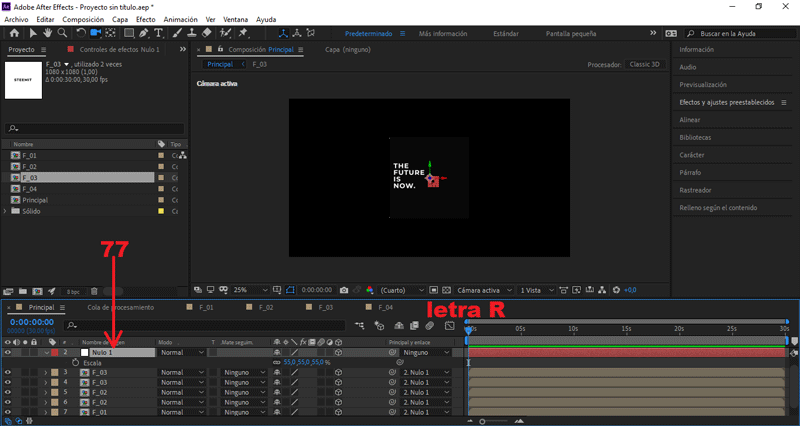800x426 pixels.
Task: Click the 15s mark on timeline ruler
Action: point(626,328)
